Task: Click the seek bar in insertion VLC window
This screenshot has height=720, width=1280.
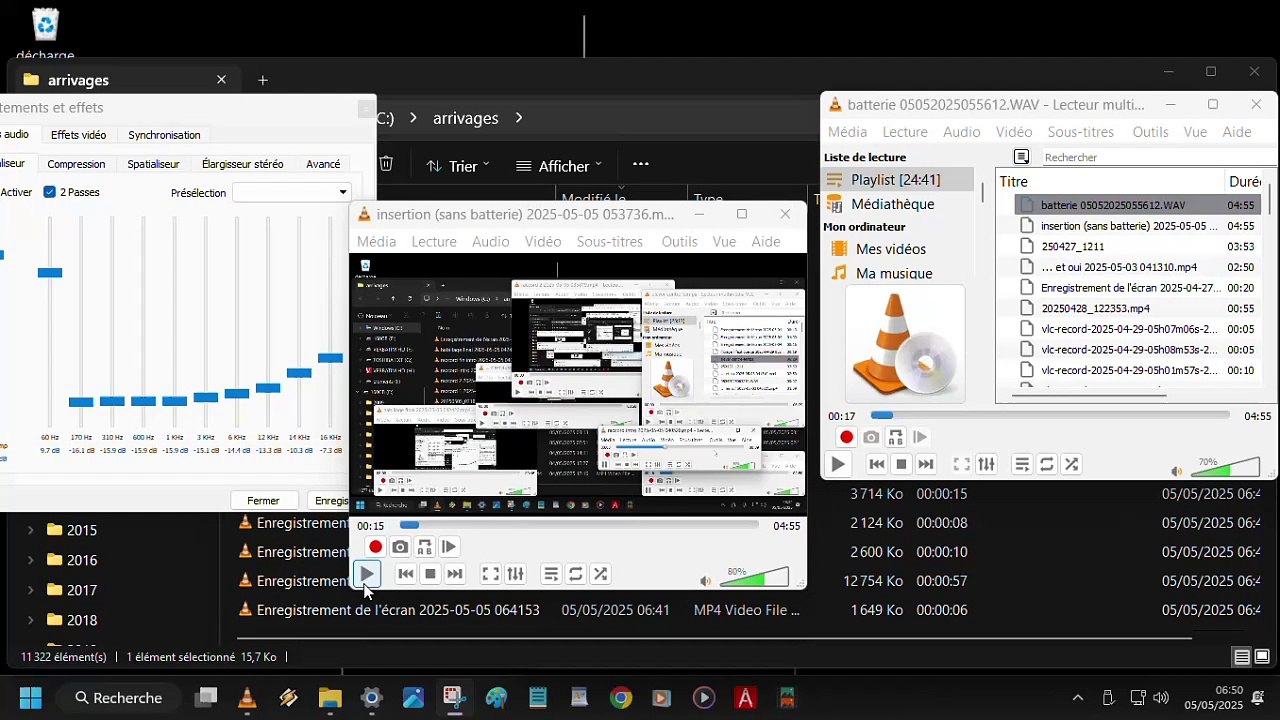Action: [x=578, y=525]
